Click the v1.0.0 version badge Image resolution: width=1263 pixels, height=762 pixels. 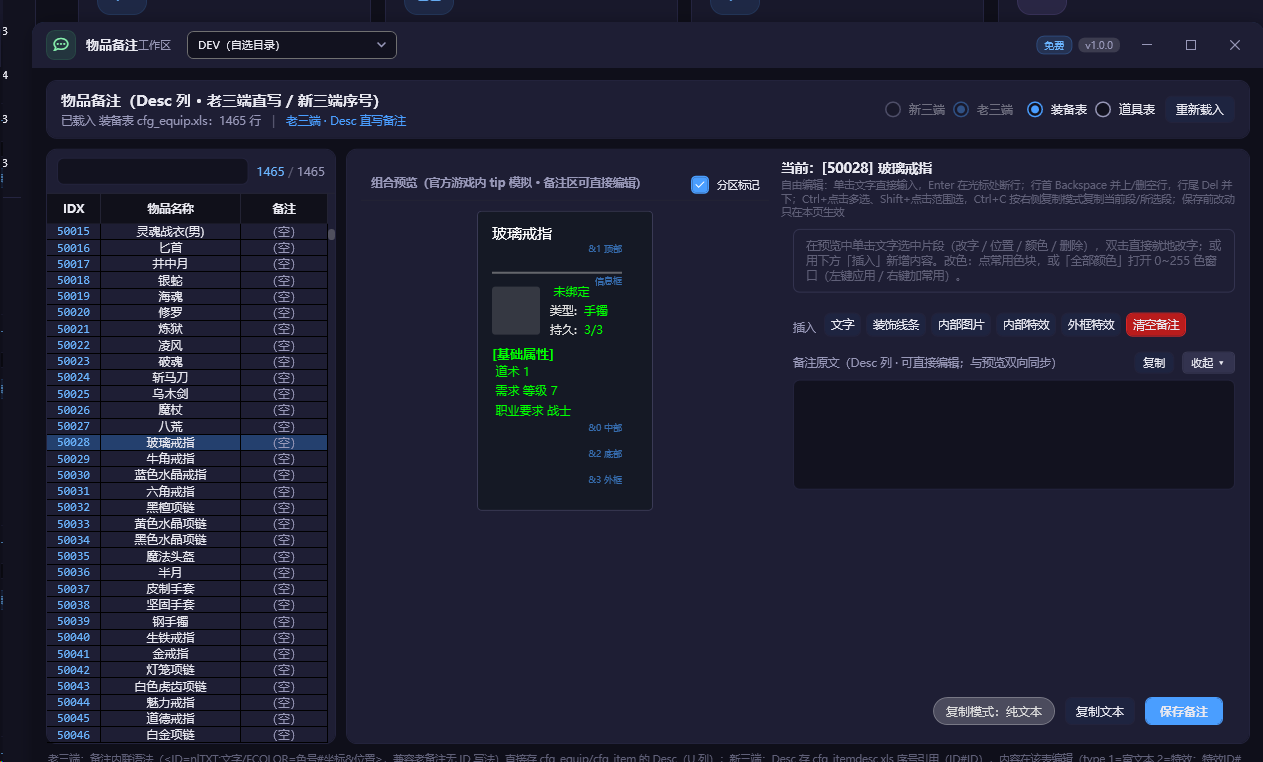1099,45
